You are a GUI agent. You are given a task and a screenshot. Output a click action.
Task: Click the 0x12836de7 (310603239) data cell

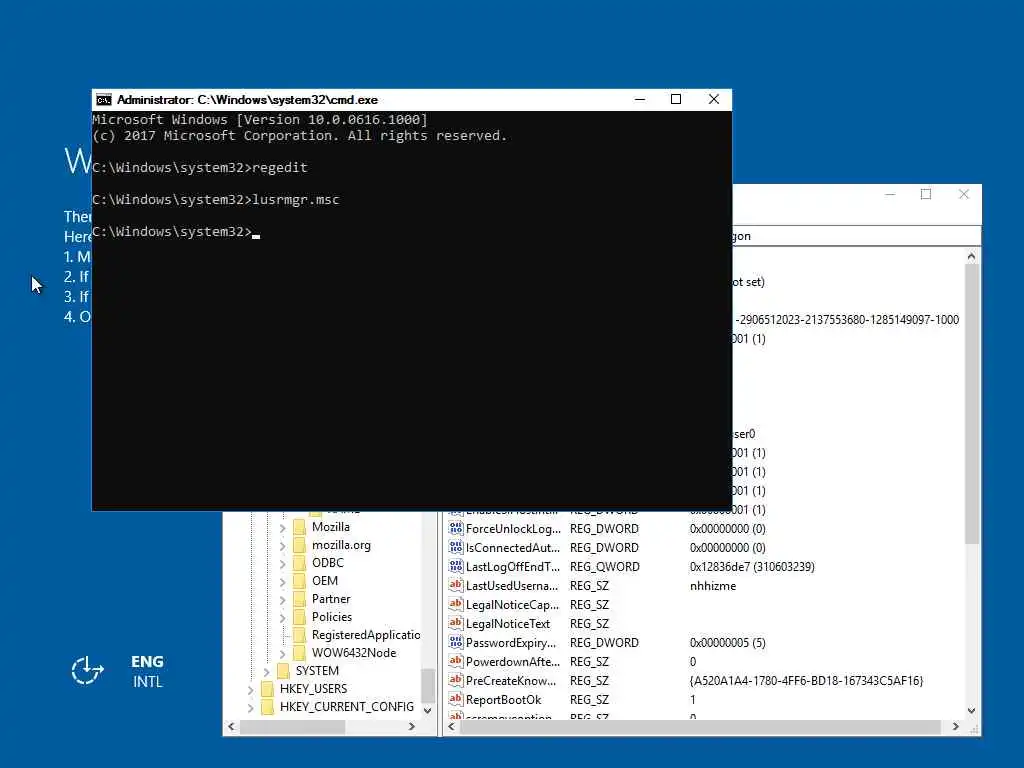752,567
